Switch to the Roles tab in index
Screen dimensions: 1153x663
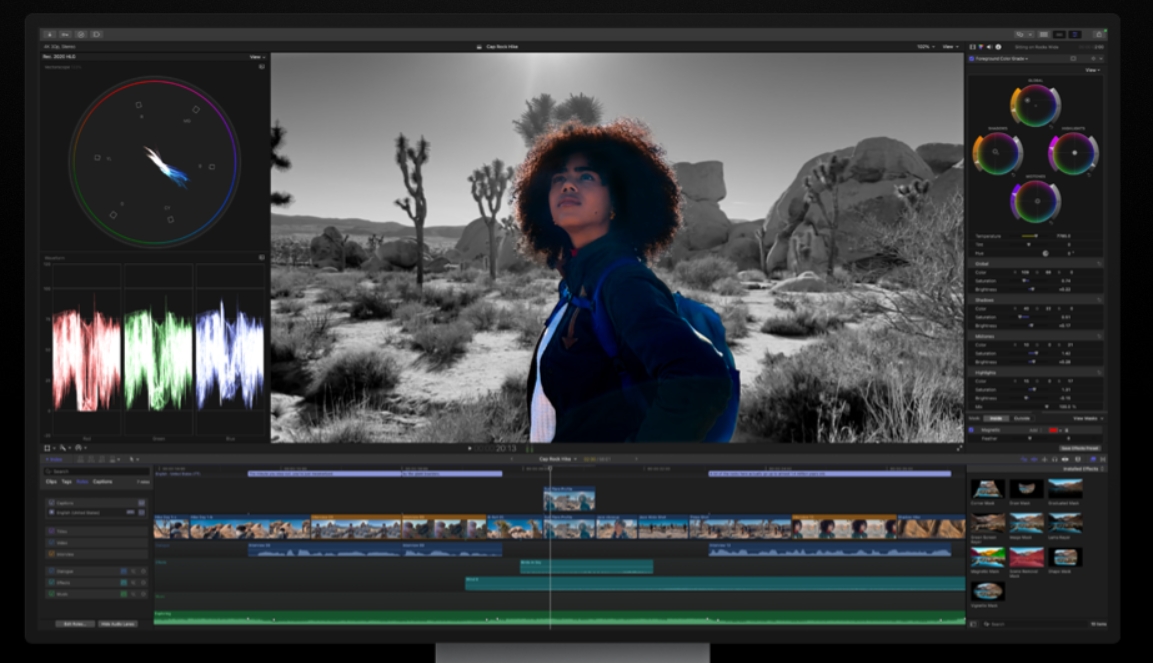[82, 481]
